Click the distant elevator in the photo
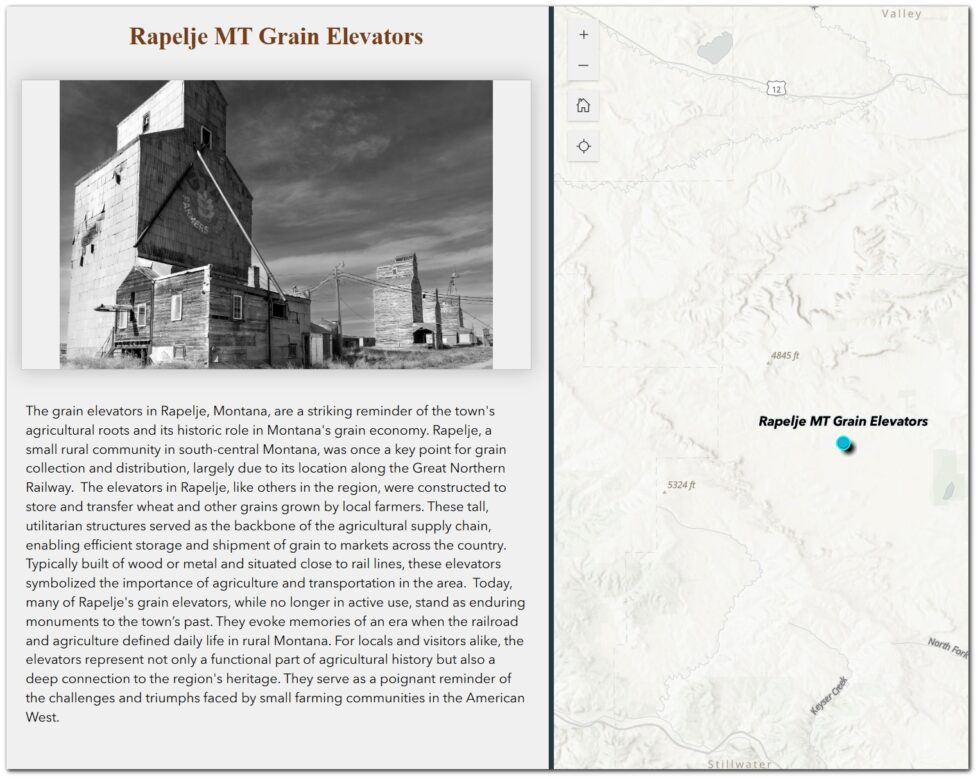The image size is (980, 780). pyautogui.click(x=397, y=300)
